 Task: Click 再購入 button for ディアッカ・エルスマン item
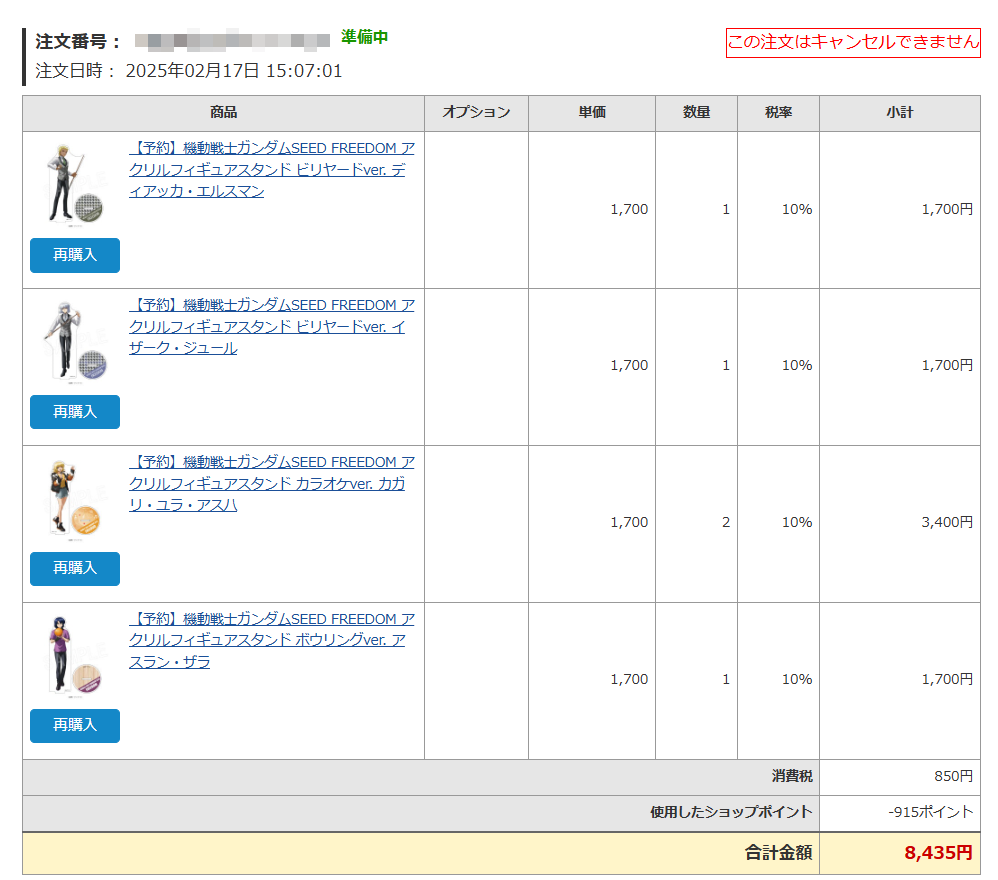(75, 255)
